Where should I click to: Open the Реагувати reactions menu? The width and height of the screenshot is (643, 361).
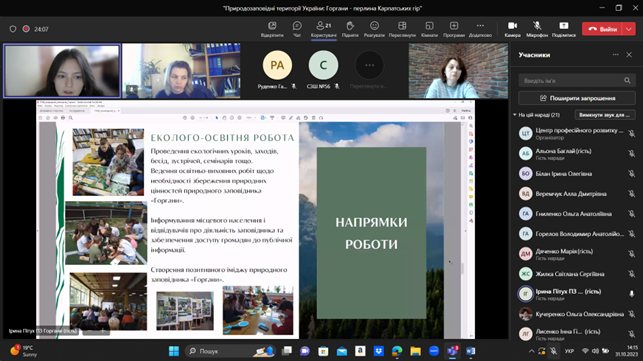(374, 29)
